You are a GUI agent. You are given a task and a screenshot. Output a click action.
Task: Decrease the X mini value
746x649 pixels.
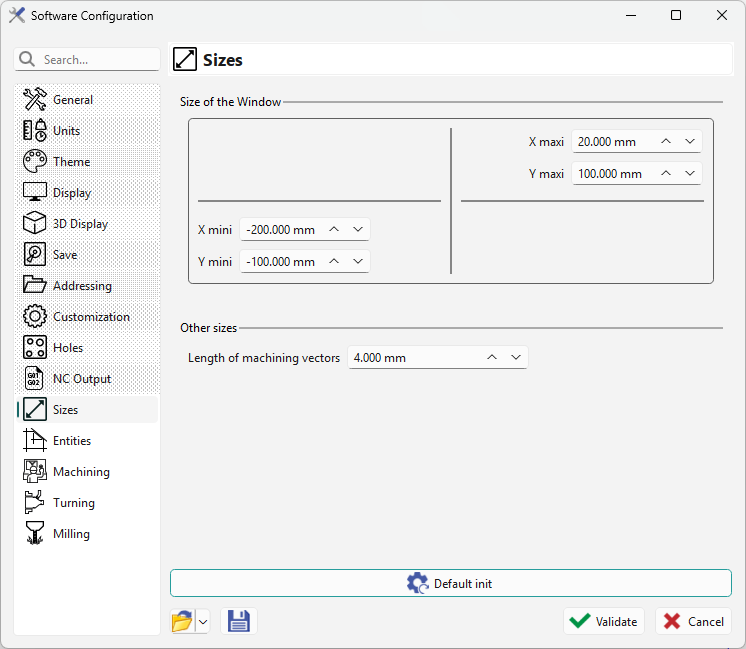point(358,230)
